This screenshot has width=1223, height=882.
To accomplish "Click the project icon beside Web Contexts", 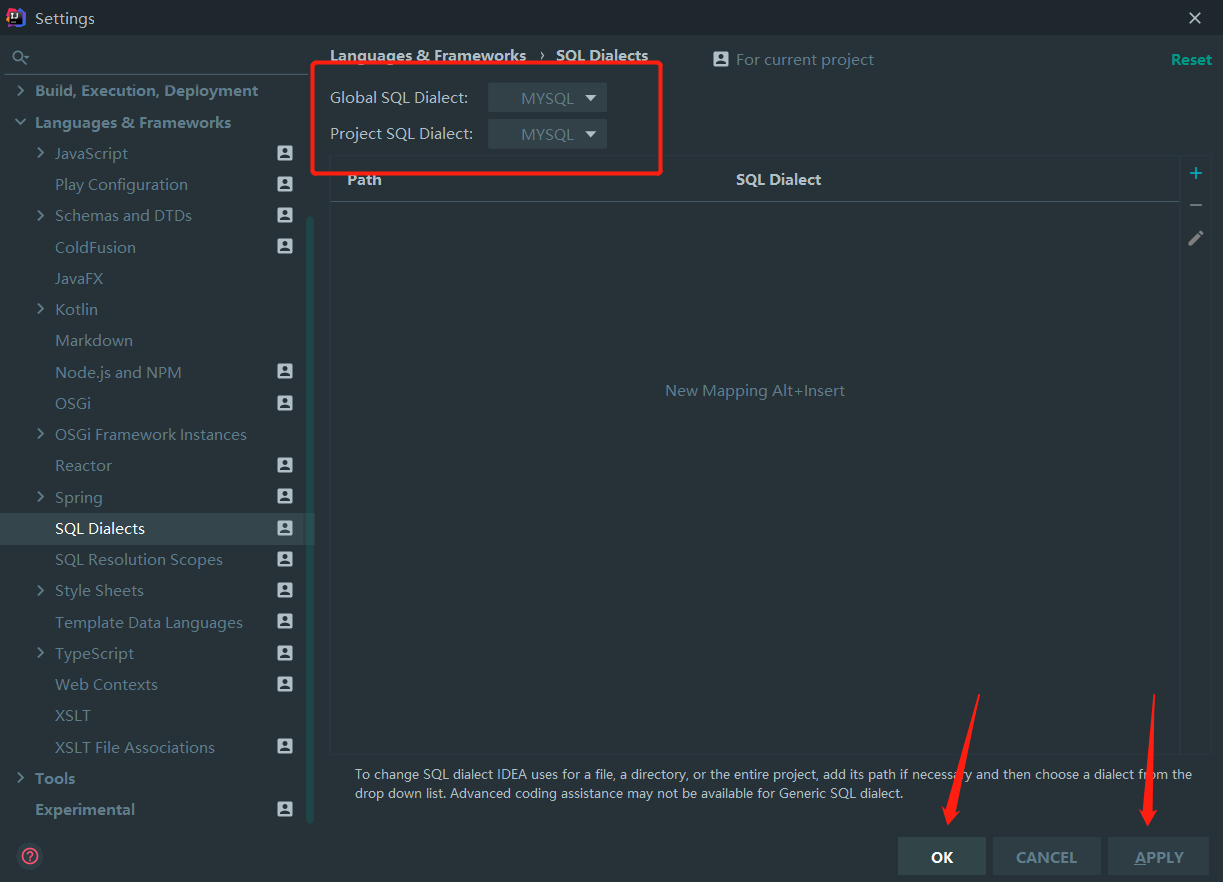I will [x=285, y=684].
